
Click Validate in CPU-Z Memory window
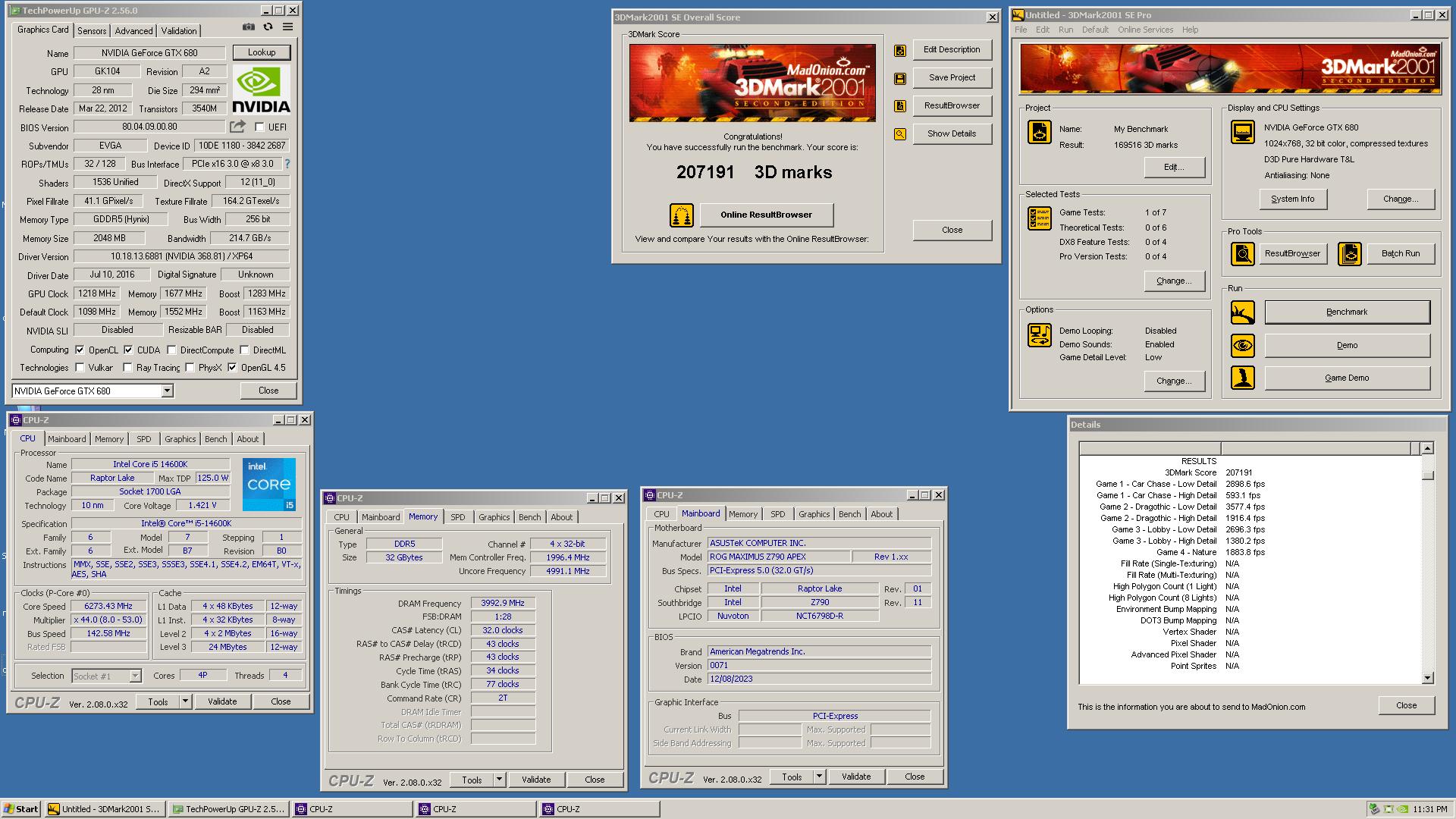tap(536, 780)
